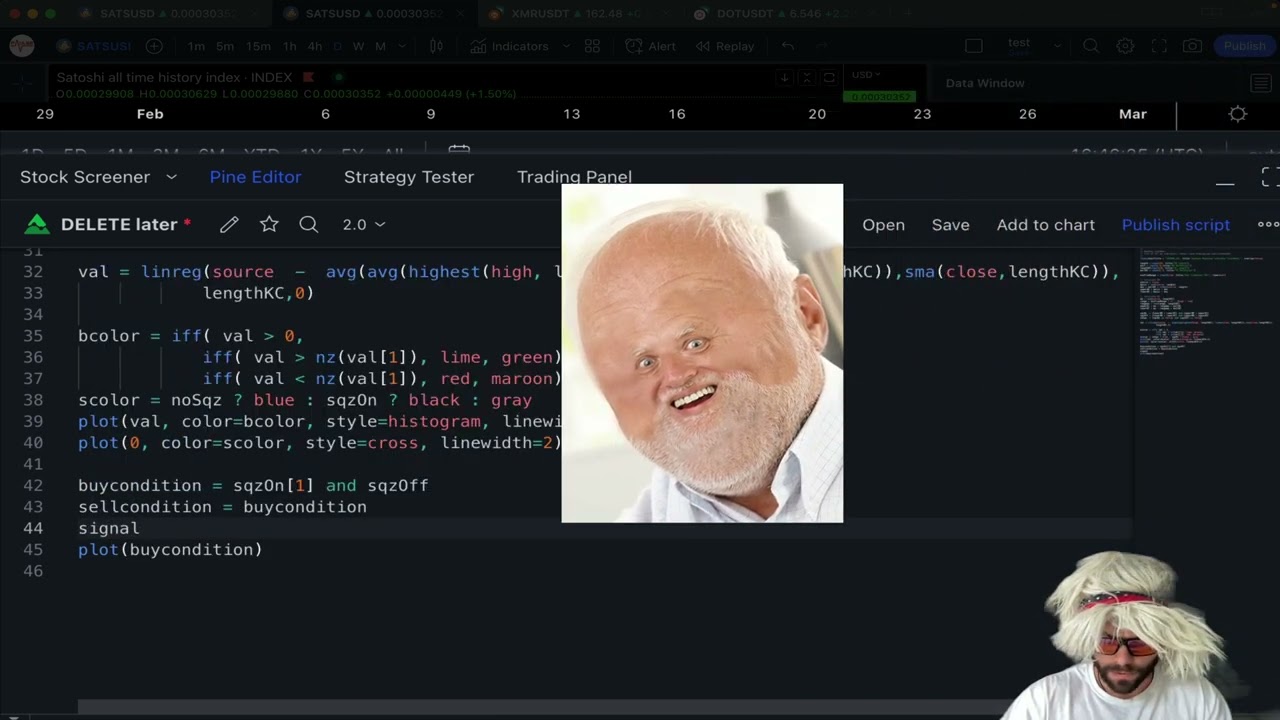Open find in Pine Editor magnifier
Viewport: 1280px width, 720px height.
(x=309, y=225)
